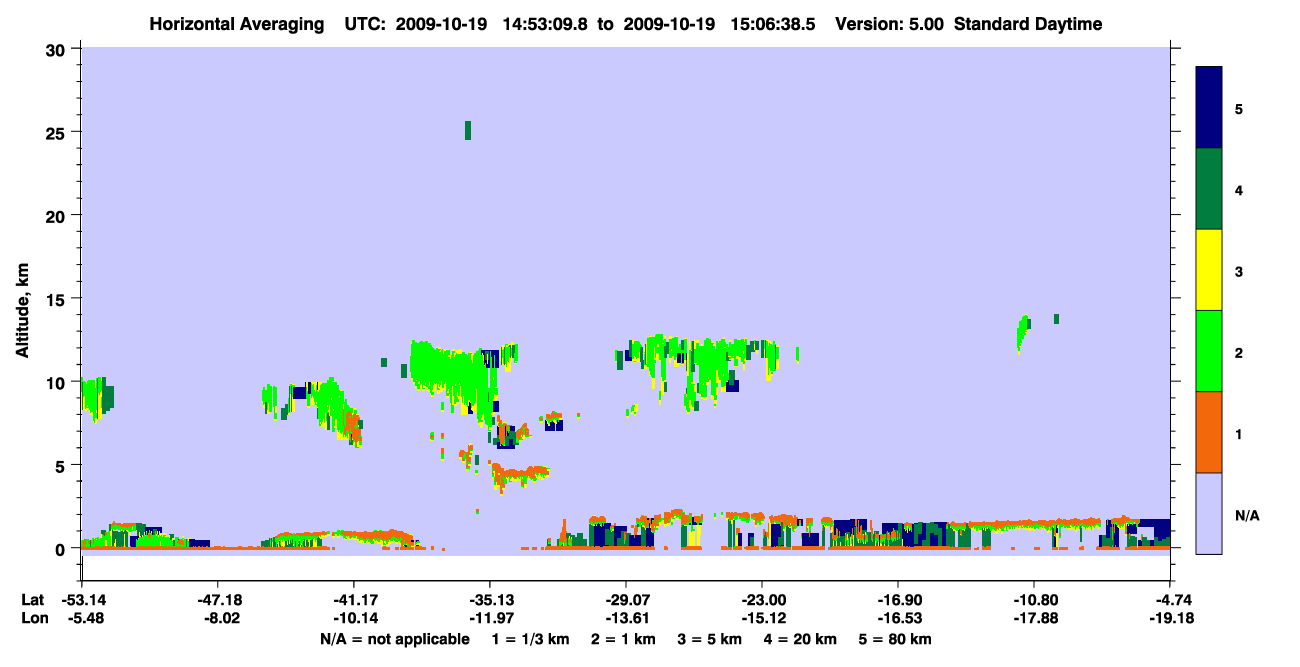The height and width of the screenshot is (667, 1300).
Task: Click the dark green colorbar segment labeled 4
Action: (x=1209, y=189)
